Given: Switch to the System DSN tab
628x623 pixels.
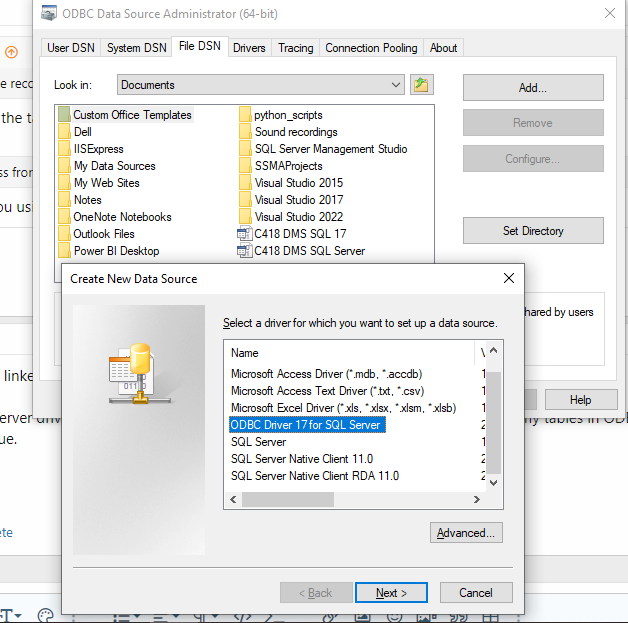Looking at the screenshot, I should click(136, 48).
